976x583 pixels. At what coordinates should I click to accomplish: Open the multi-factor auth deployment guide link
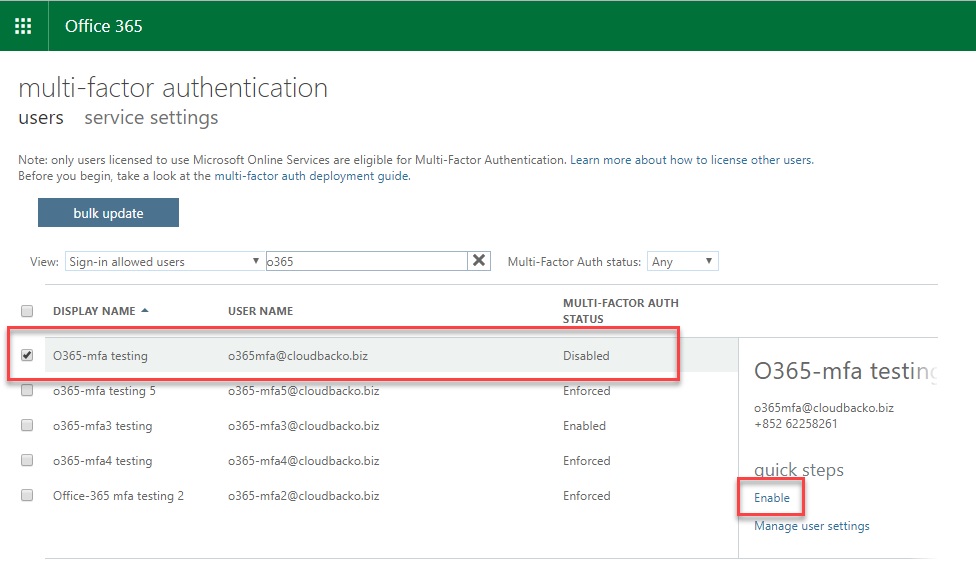click(x=312, y=176)
